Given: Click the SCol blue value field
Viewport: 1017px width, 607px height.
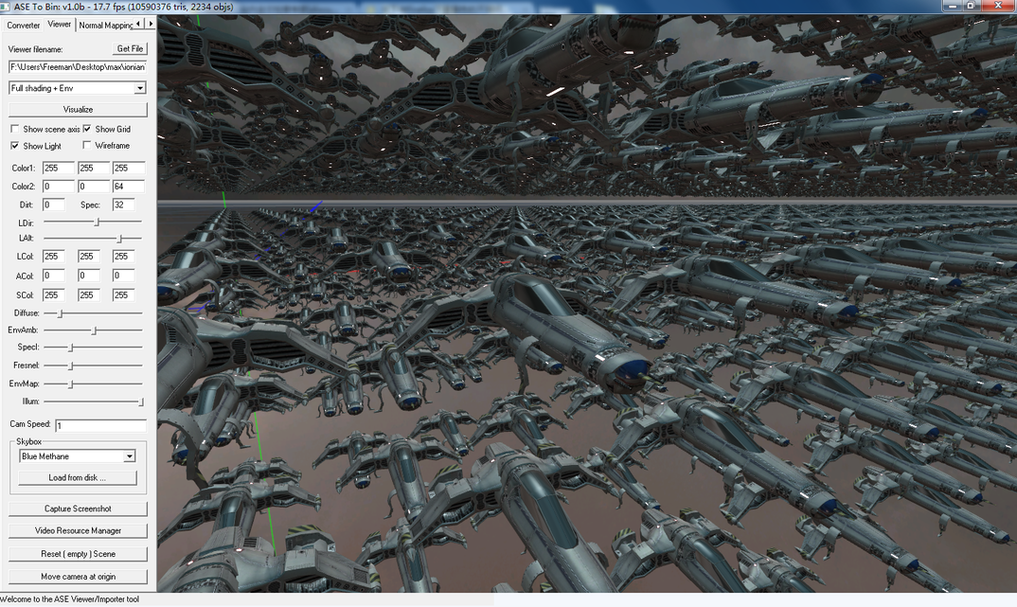Looking at the screenshot, I should coord(123,295).
